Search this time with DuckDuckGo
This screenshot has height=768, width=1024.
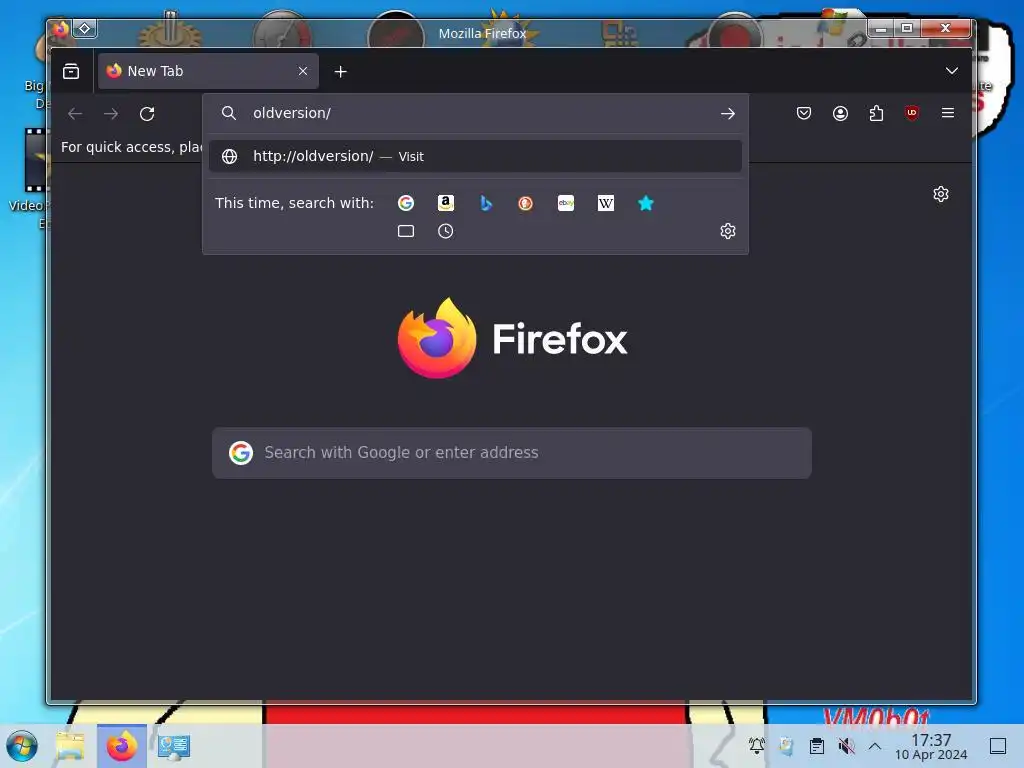click(x=525, y=203)
